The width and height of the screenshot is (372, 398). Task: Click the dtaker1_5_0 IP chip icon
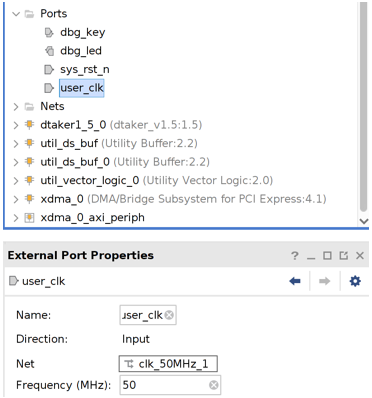[29, 125]
